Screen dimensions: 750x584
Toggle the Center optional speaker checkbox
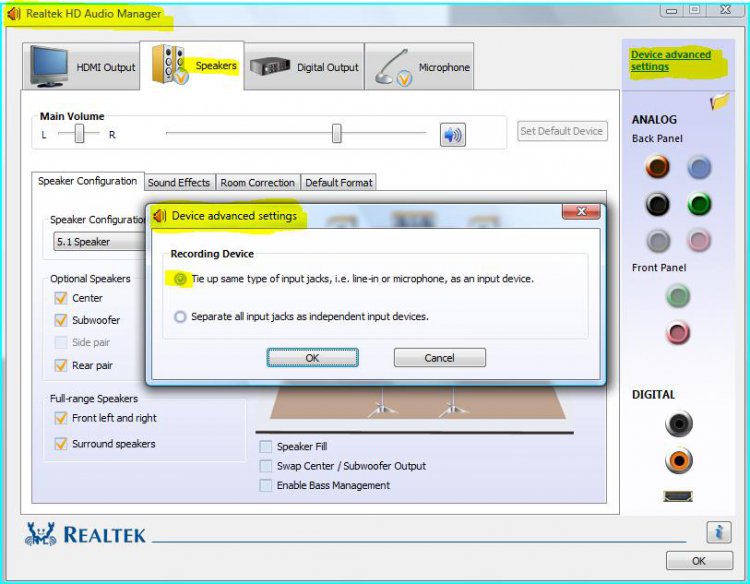[x=61, y=298]
